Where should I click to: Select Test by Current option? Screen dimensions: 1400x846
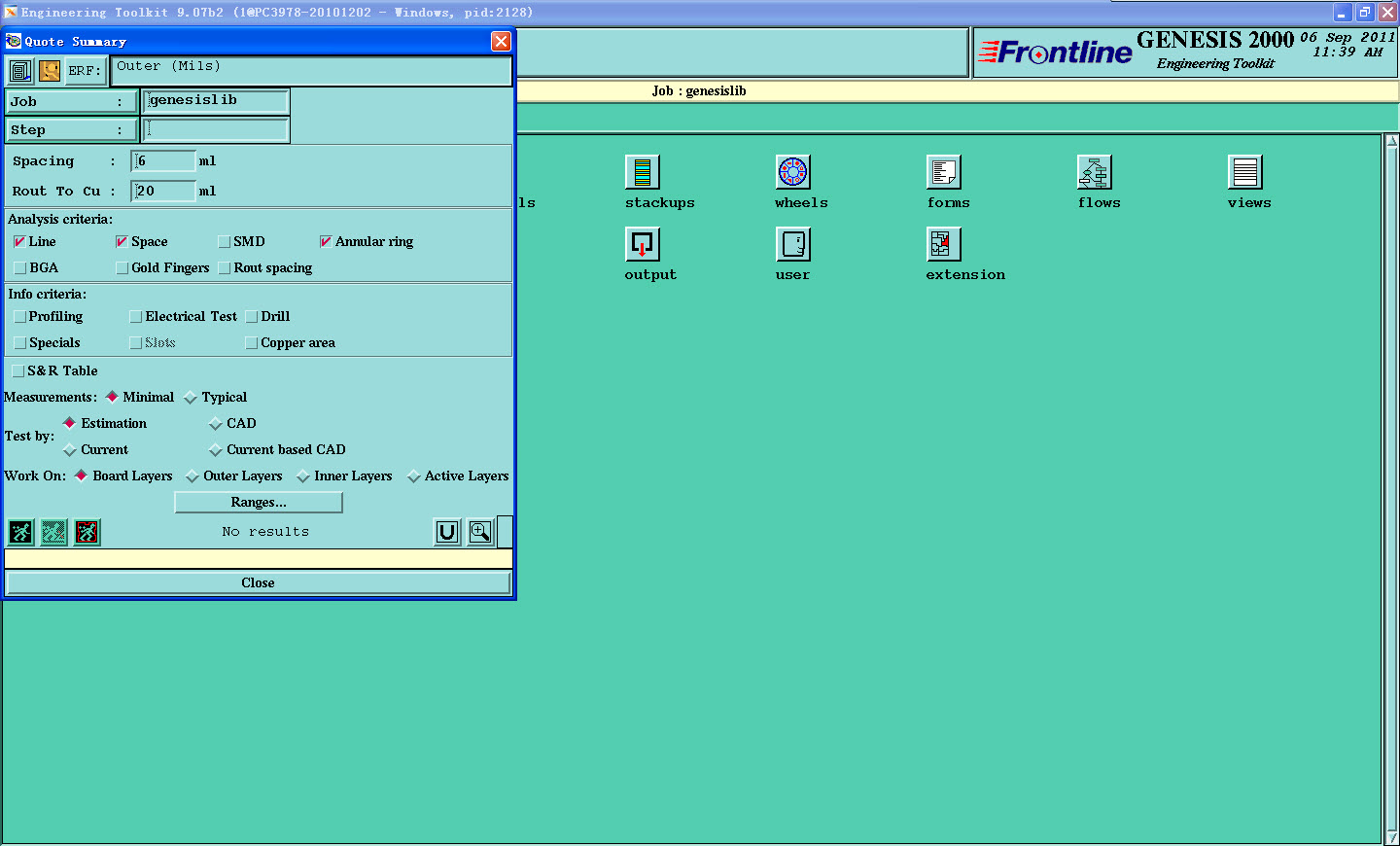coord(70,450)
